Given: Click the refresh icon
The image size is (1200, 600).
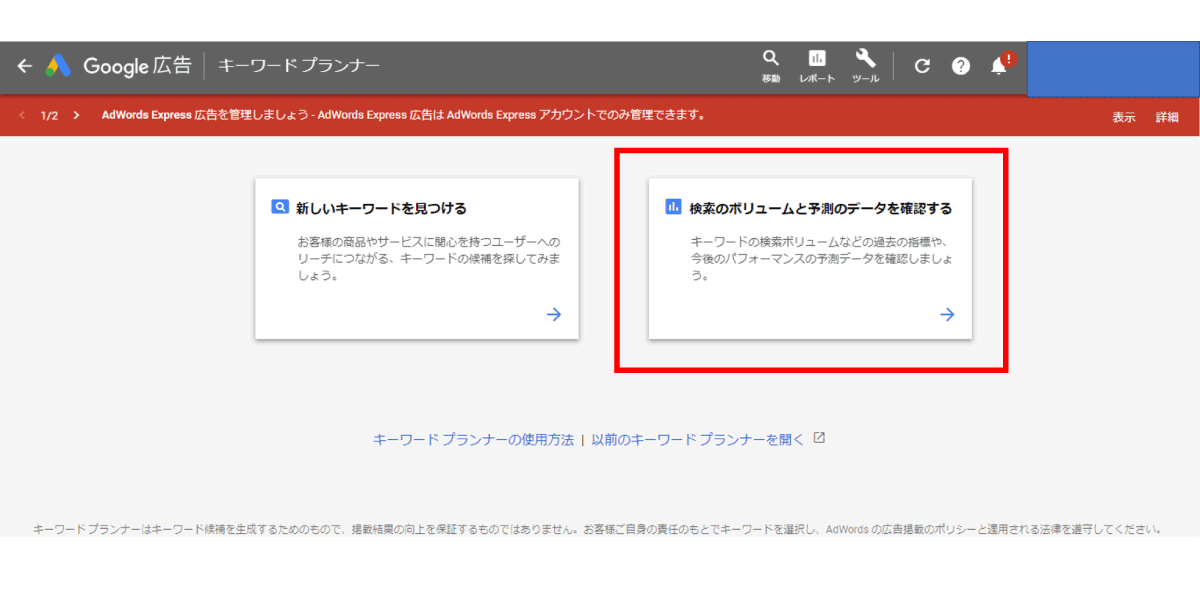Looking at the screenshot, I should click(x=922, y=66).
